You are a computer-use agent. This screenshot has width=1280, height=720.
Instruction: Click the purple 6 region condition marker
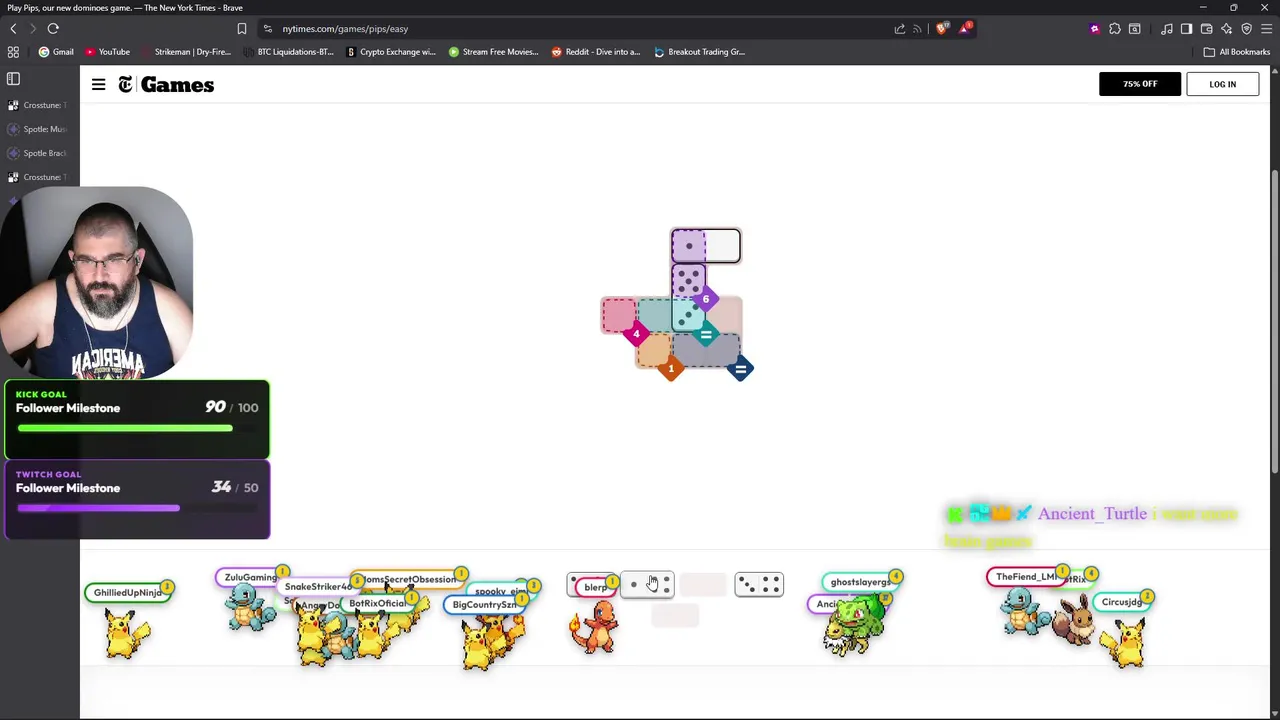tap(706, 299)
